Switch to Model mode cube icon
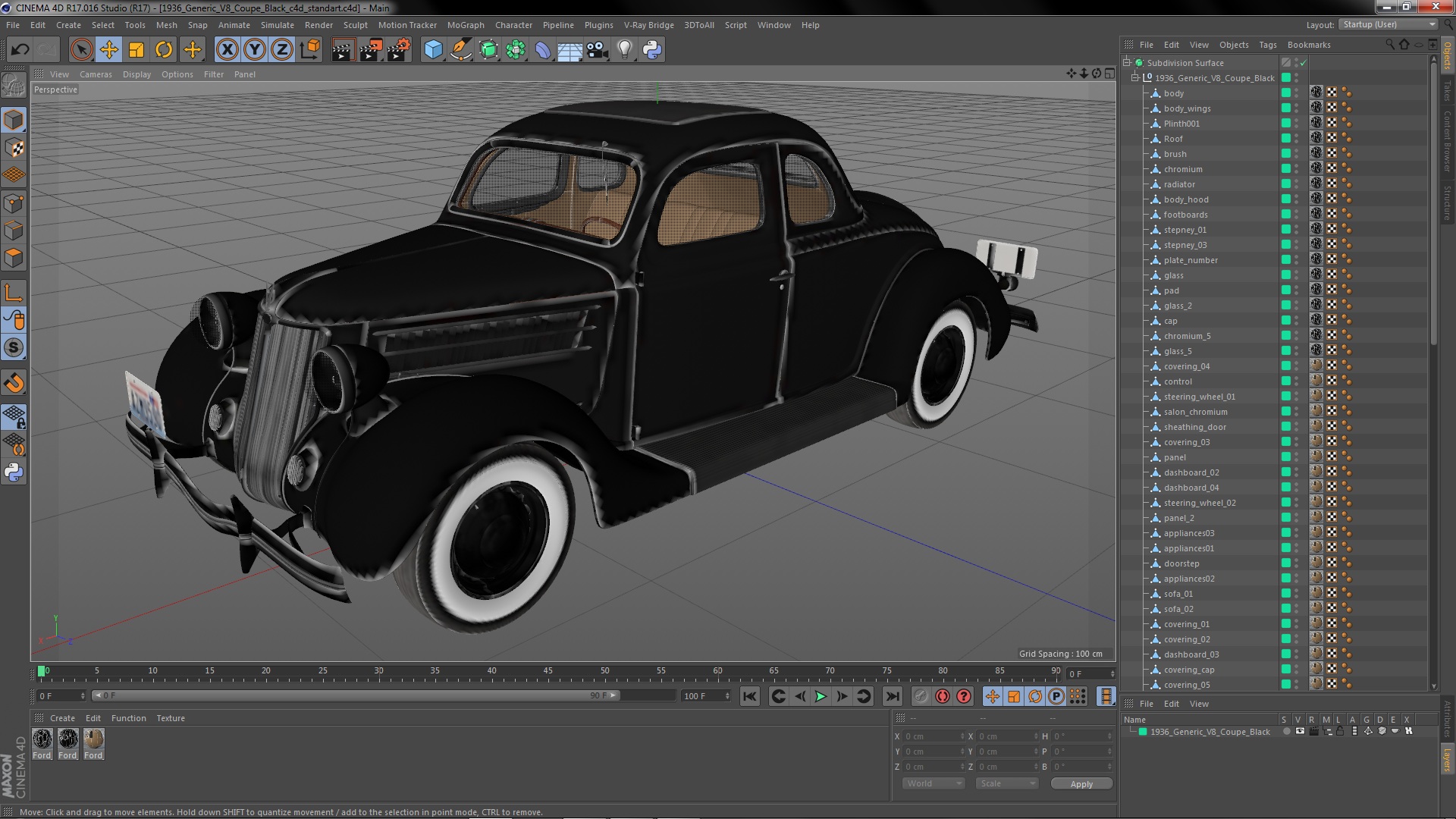 [14, 120]
